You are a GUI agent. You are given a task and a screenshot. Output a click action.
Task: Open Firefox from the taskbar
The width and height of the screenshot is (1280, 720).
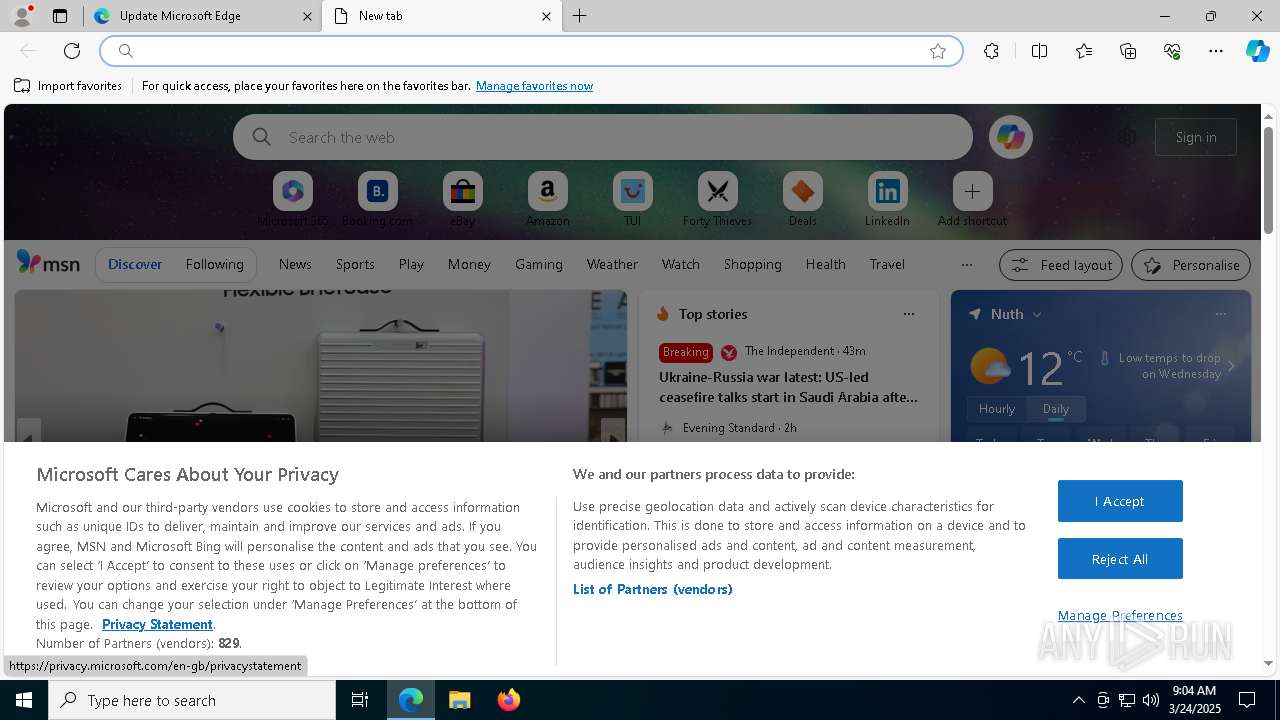[x=508, y=700]
